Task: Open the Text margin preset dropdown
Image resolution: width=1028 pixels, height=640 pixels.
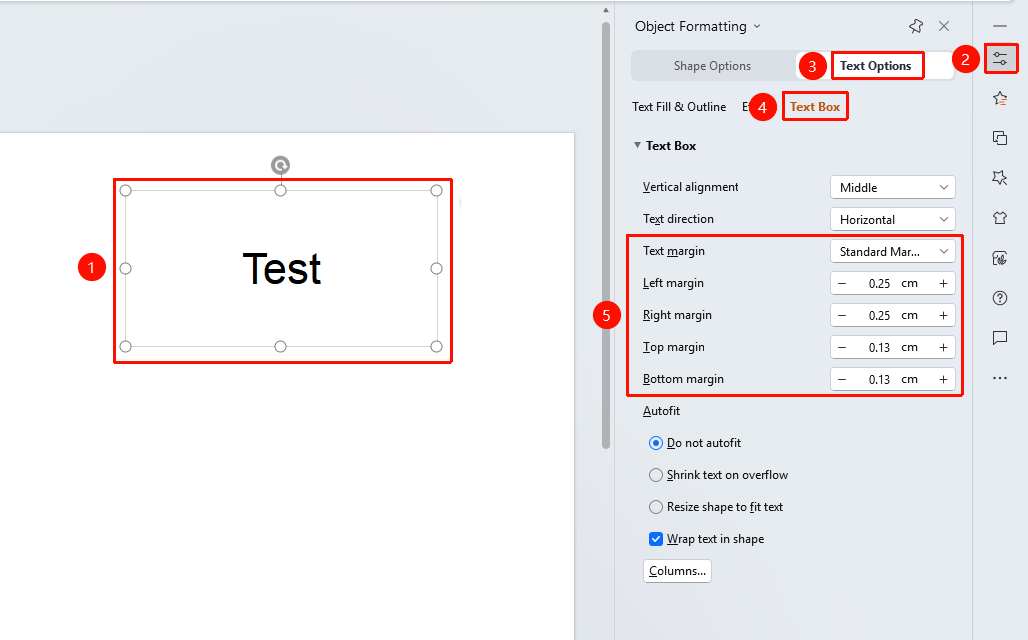Action: click(893, 252)
